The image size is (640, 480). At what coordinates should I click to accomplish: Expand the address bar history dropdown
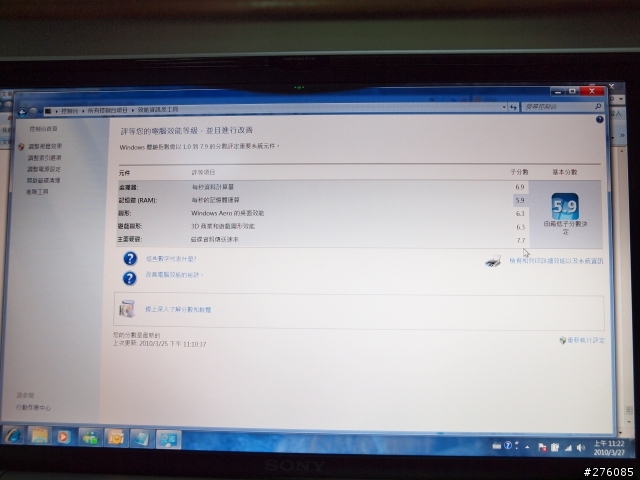[x=504, y=107]
